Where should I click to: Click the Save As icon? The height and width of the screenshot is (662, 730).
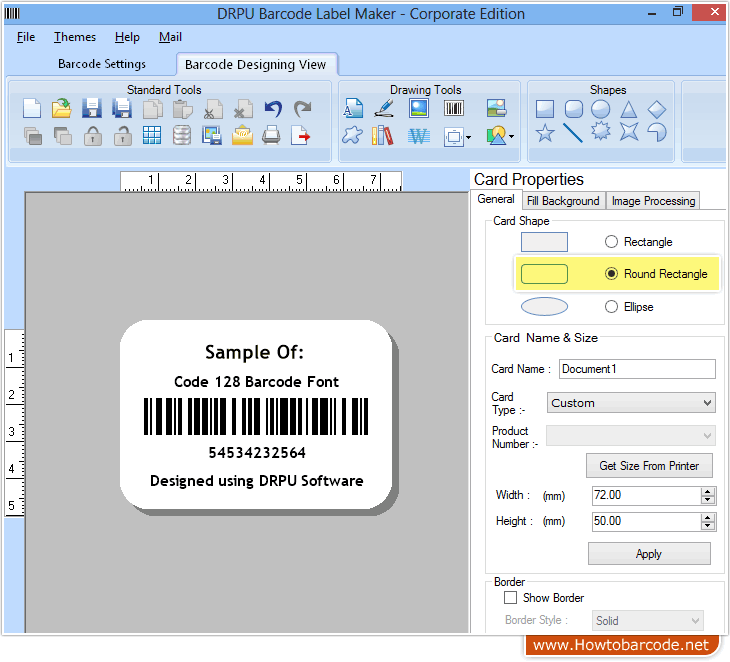click(x=122, y=109)
